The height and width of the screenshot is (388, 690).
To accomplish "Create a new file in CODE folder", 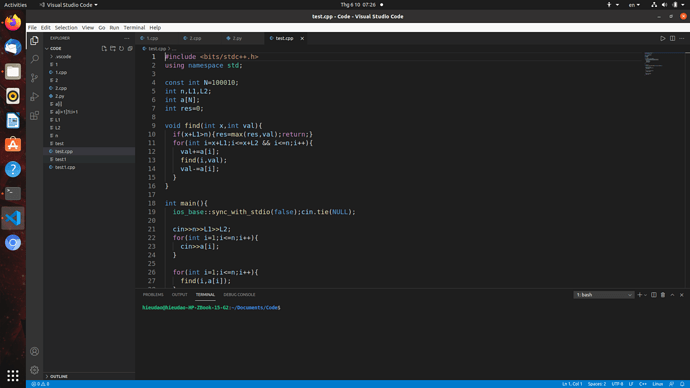I will point(104,48).
